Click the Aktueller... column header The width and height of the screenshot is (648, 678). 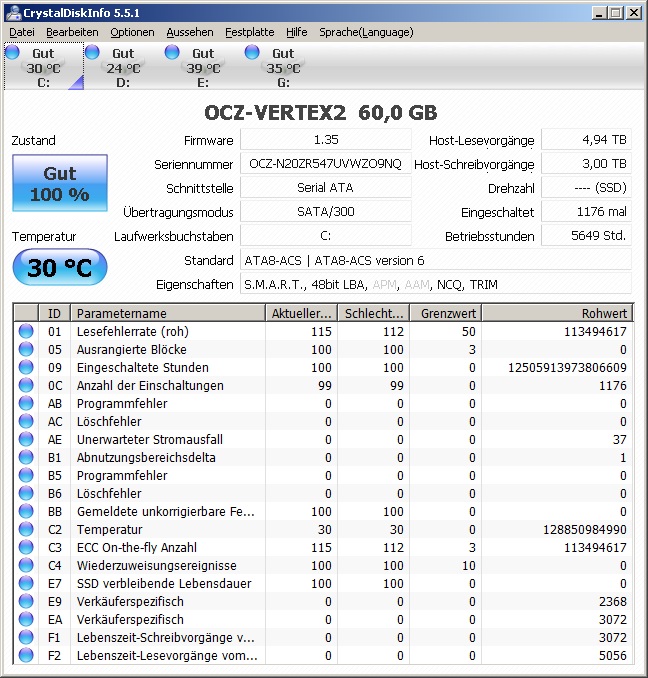click(302, 313)
